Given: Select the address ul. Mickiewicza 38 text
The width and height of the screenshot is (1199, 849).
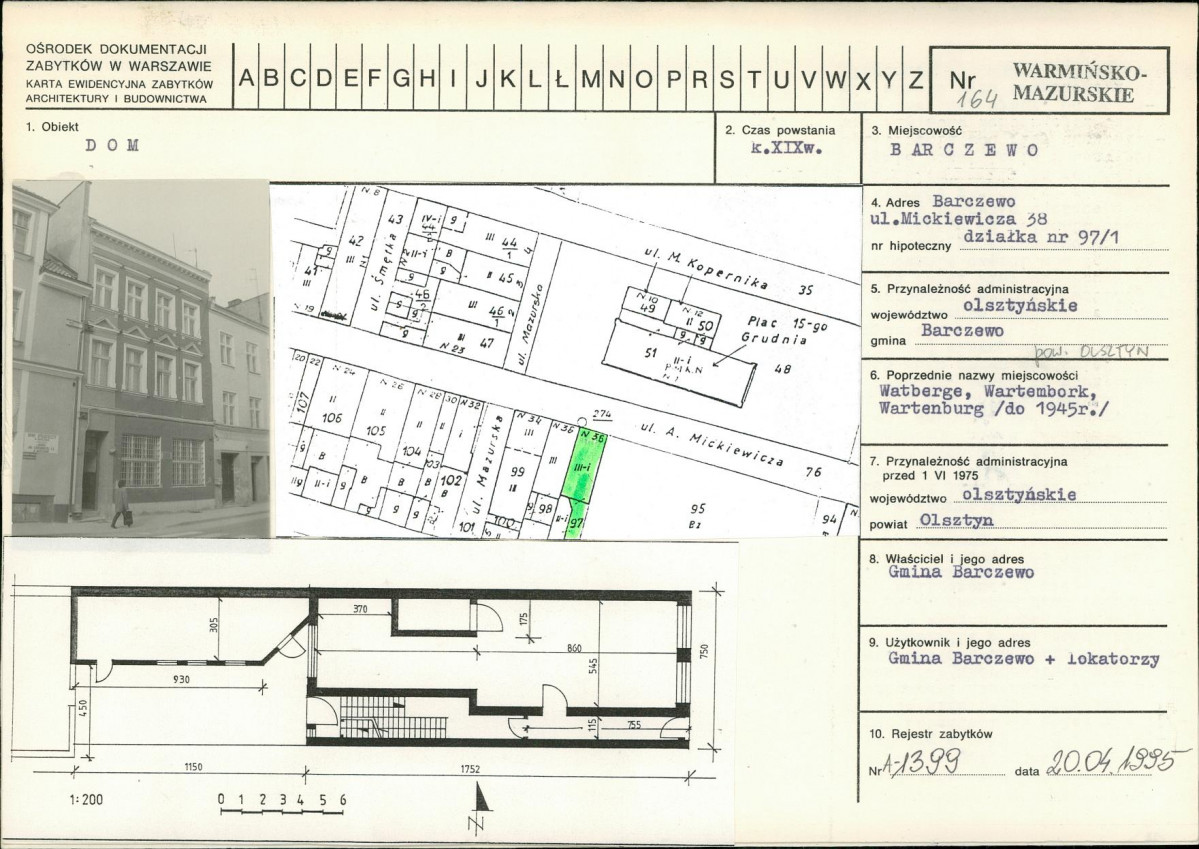Looking at the screenshot, I should click(959, 220).
